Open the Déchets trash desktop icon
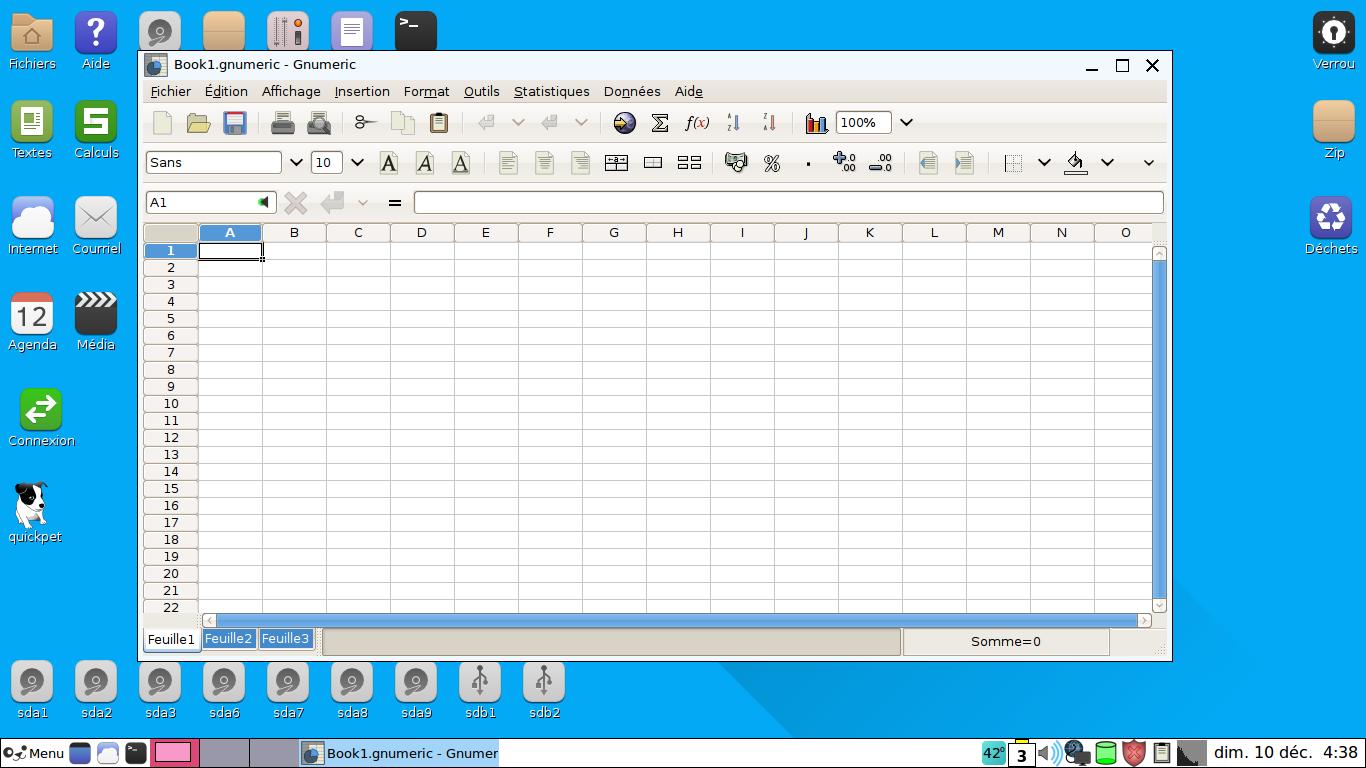The height and width of the screenshot is (768, 1366). 1331,226
